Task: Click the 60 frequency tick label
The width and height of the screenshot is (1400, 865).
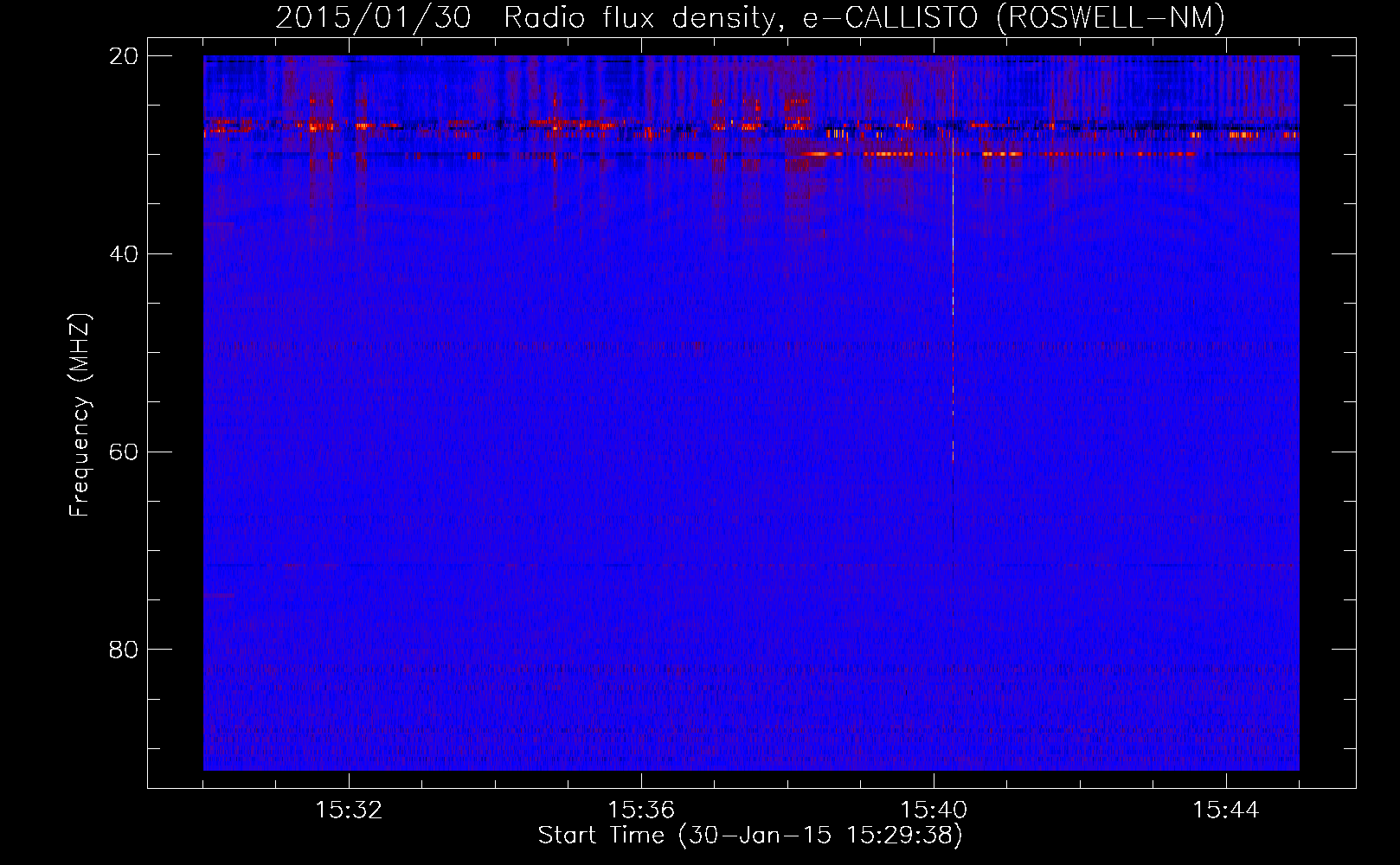Action: click(124, 452)
